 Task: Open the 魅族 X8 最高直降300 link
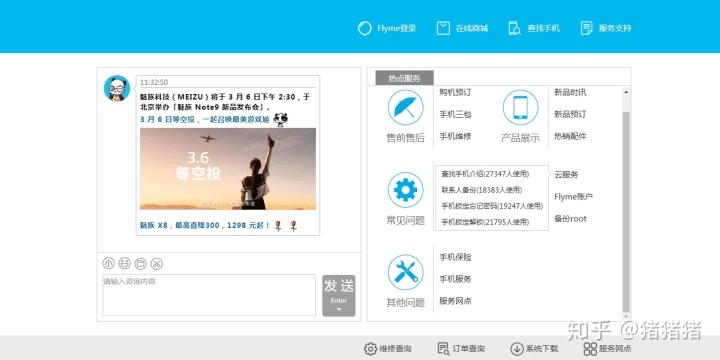[205, 225]
